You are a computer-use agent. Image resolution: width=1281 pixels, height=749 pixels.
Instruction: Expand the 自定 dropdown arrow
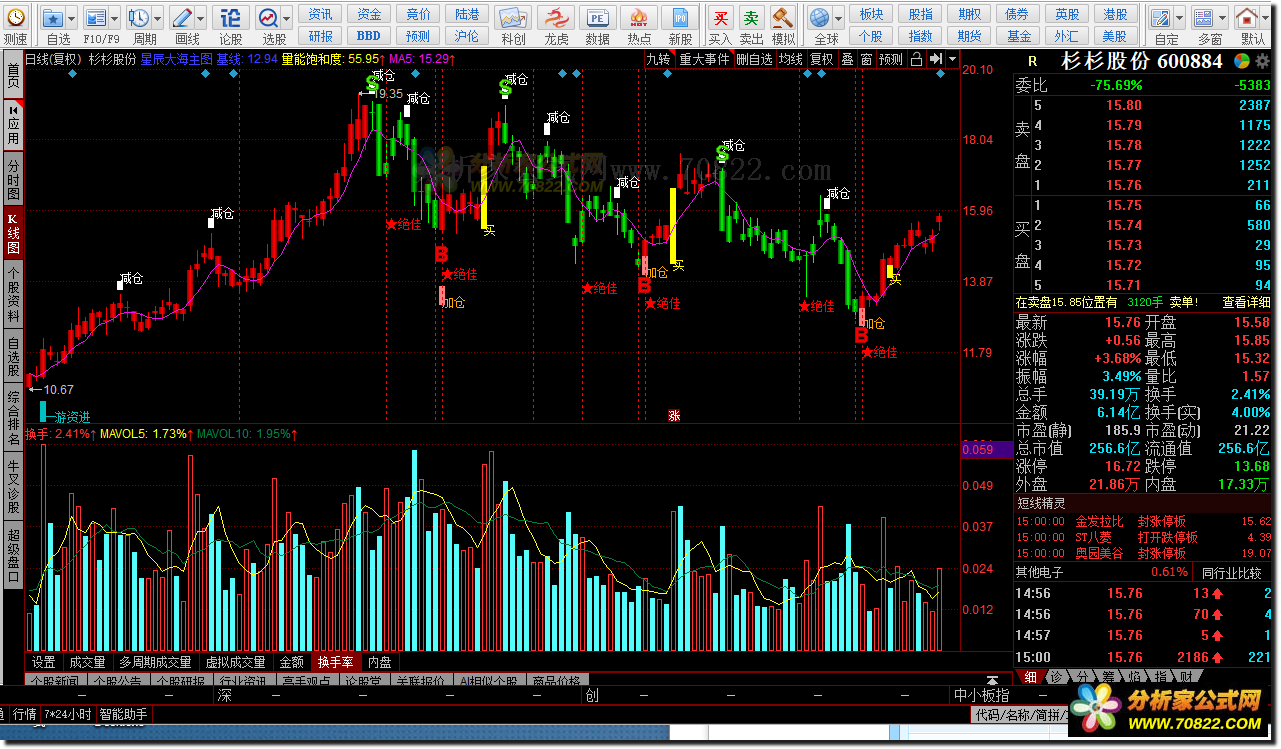click(x=1180, y=18)
